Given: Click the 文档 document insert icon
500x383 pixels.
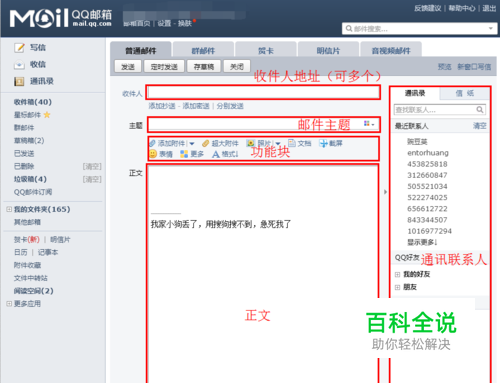Looking at the screenshot, I should point(292,143).
